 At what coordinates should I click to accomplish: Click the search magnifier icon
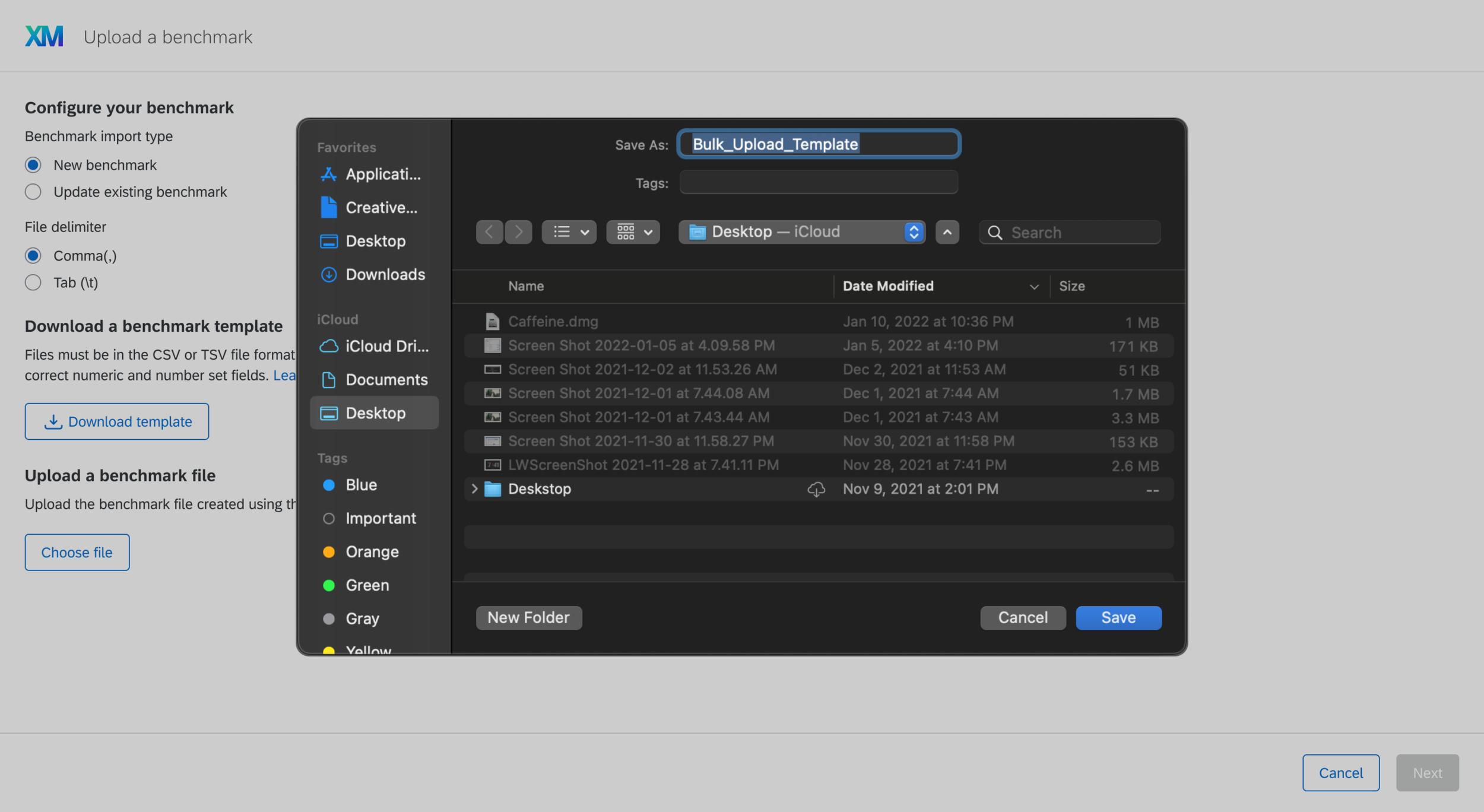995,233
